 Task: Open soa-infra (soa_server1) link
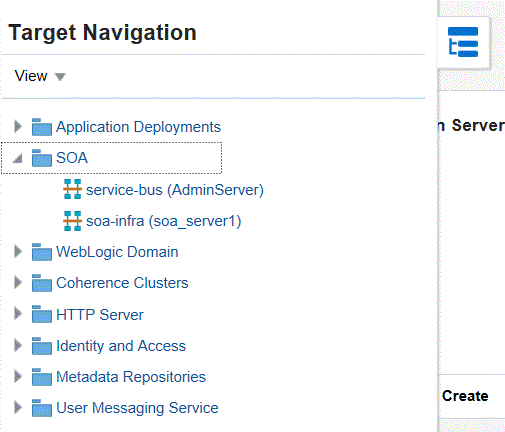(x=164, y=221)
